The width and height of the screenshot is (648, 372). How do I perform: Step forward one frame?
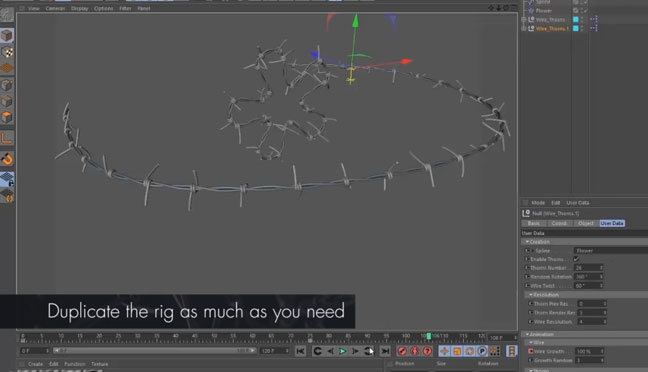pos(355,351)
